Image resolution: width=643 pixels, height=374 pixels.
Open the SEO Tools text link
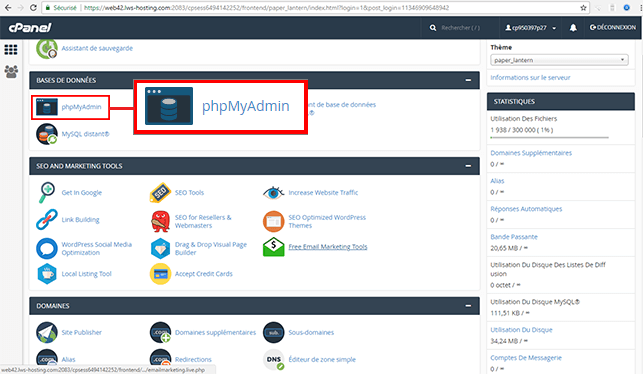pos(189,192)
